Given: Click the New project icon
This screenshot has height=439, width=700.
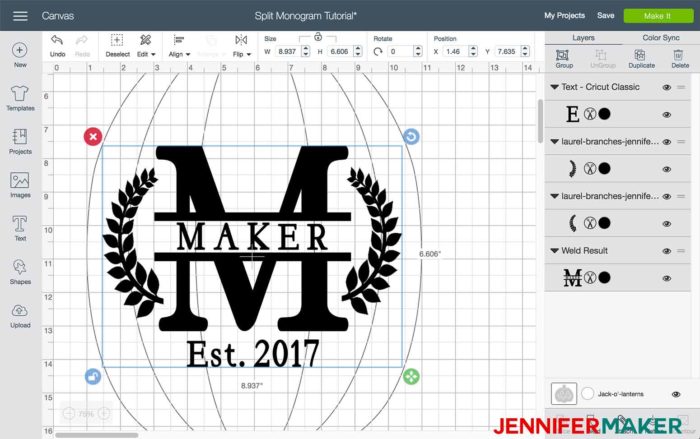Looking at the screenshot, I should click(x=20, y=50).
